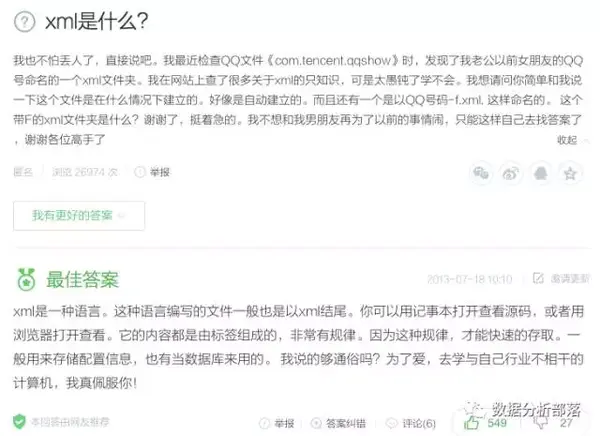Click the question mark icon beside title
Screen dimensions: 600x436
(x=24, y=21)
